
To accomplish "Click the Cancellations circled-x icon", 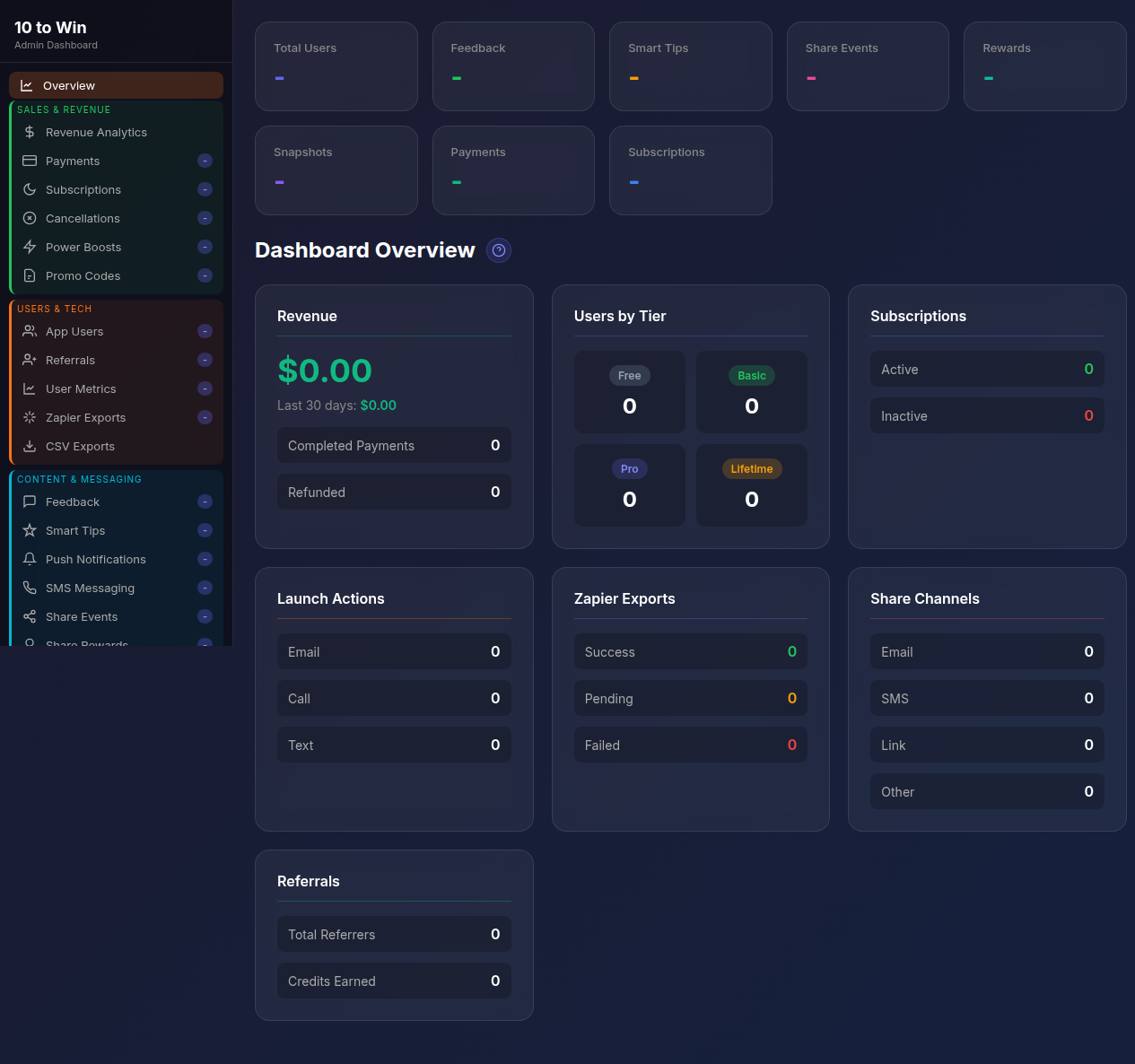I will click(x=29, y=218).
